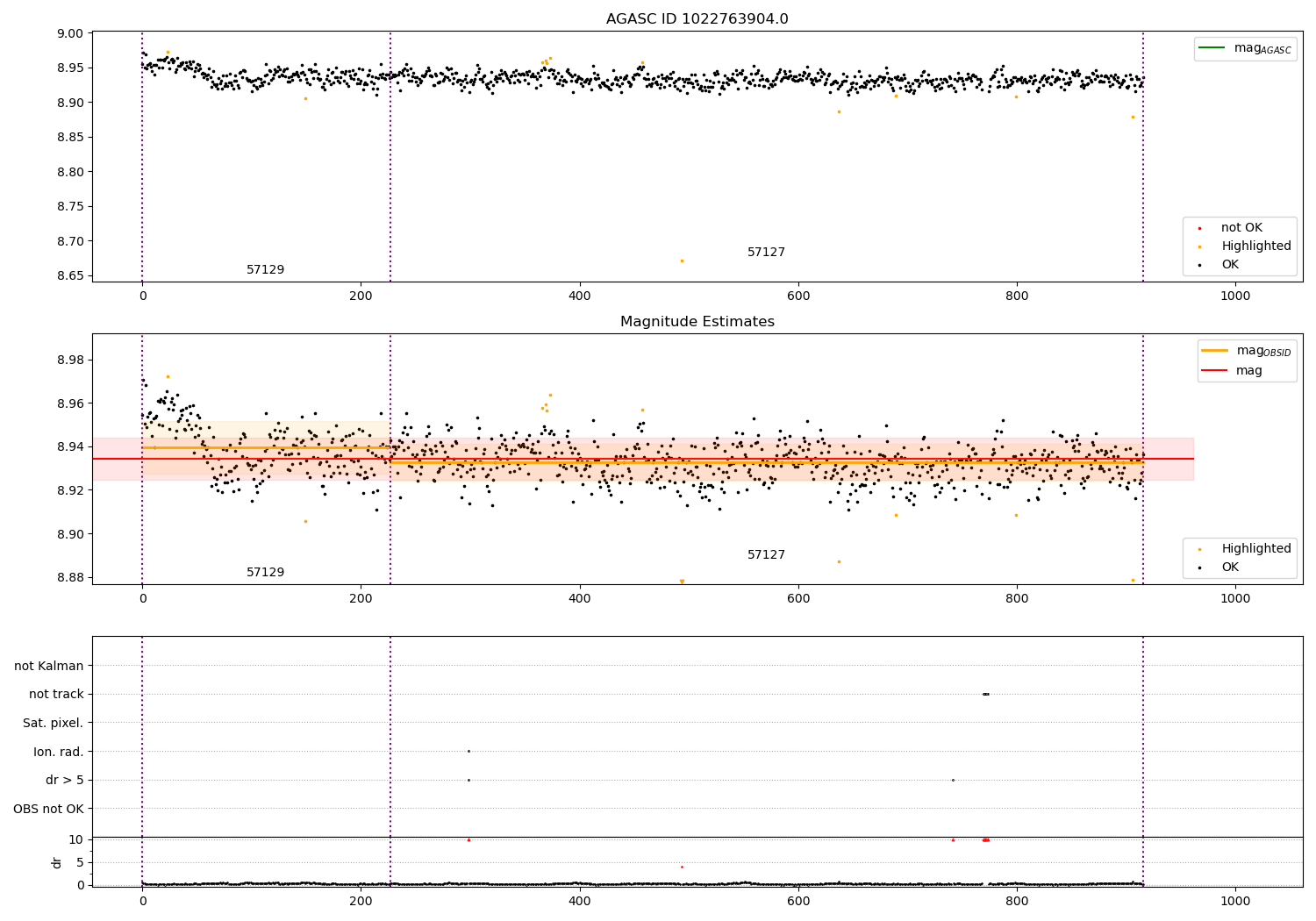This screenshot has height=921, width=1316.
Task: Select the 8.92 tick in middle plot
Action: 70,491
